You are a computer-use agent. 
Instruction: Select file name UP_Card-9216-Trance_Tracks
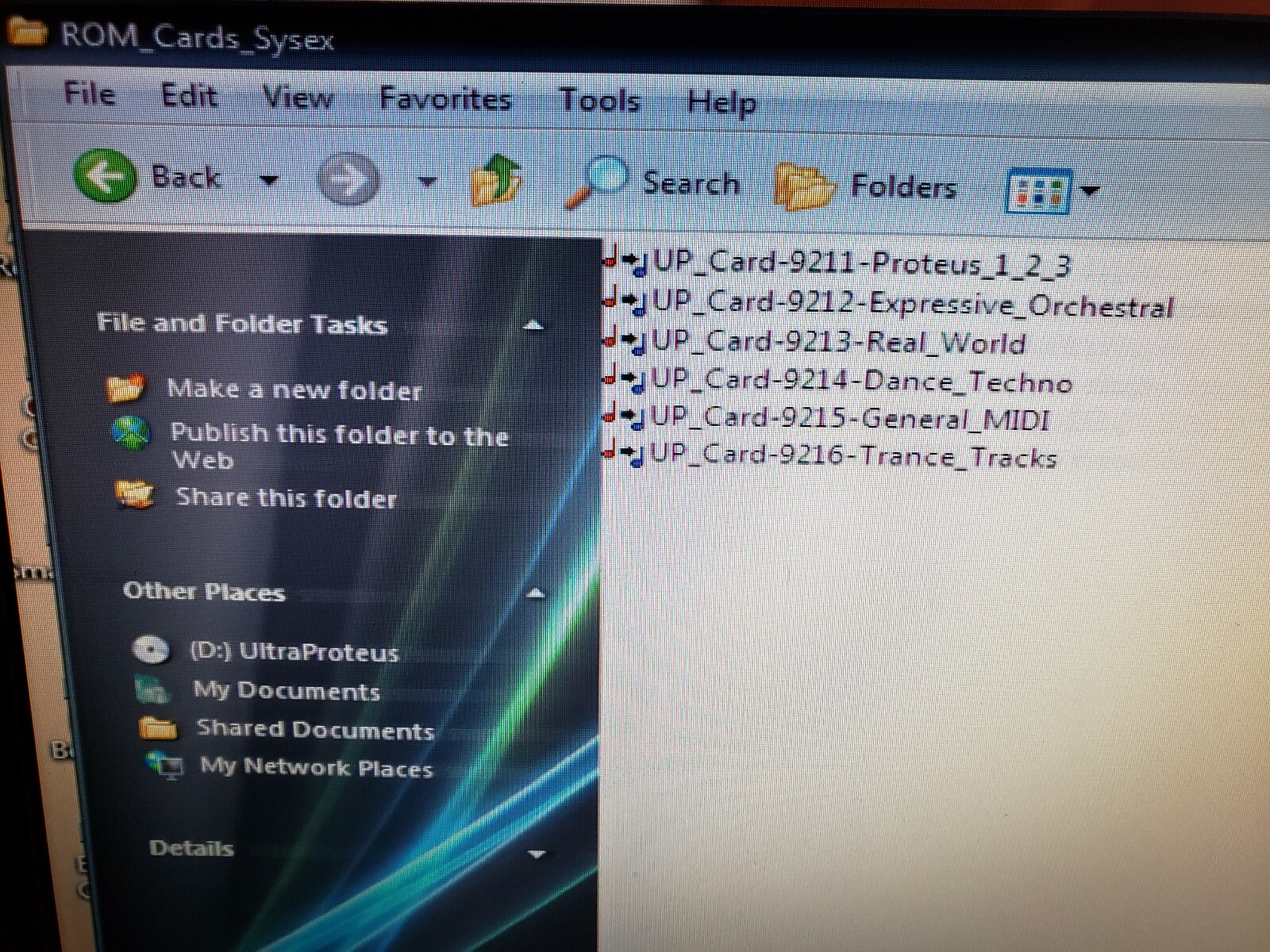tap(853, 456)
